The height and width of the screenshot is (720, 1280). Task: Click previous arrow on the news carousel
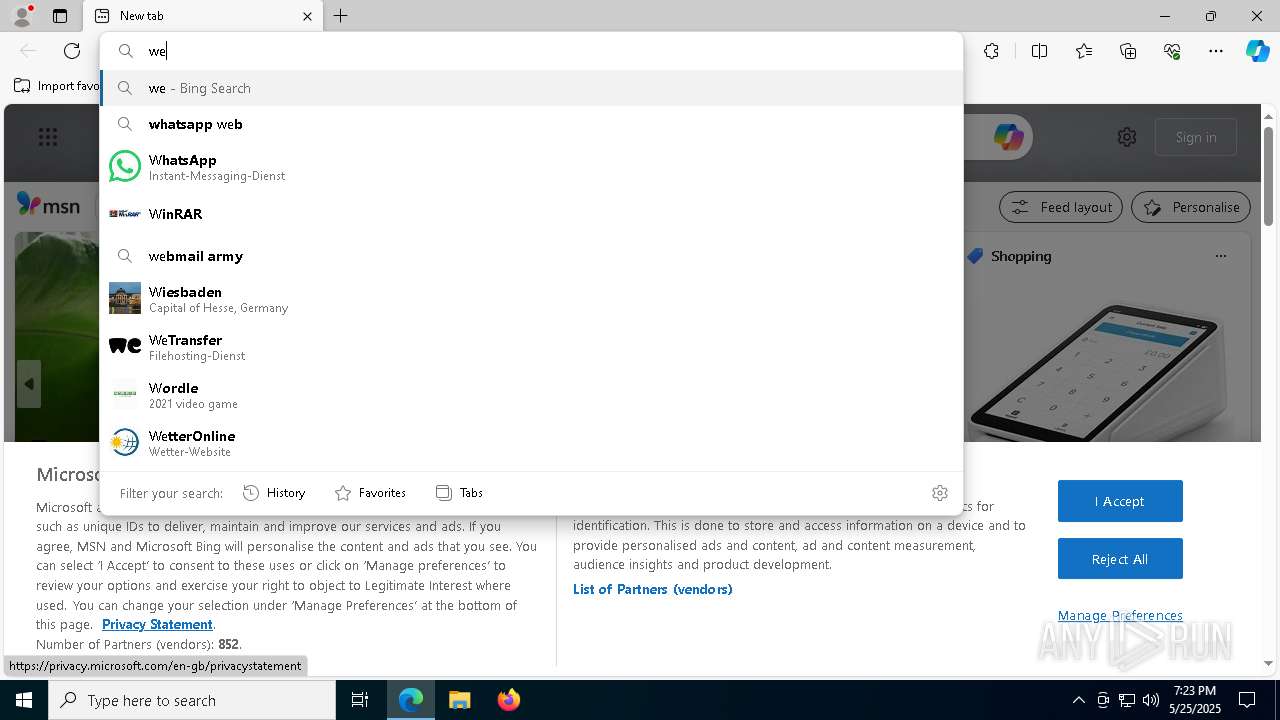pos(29,384)
